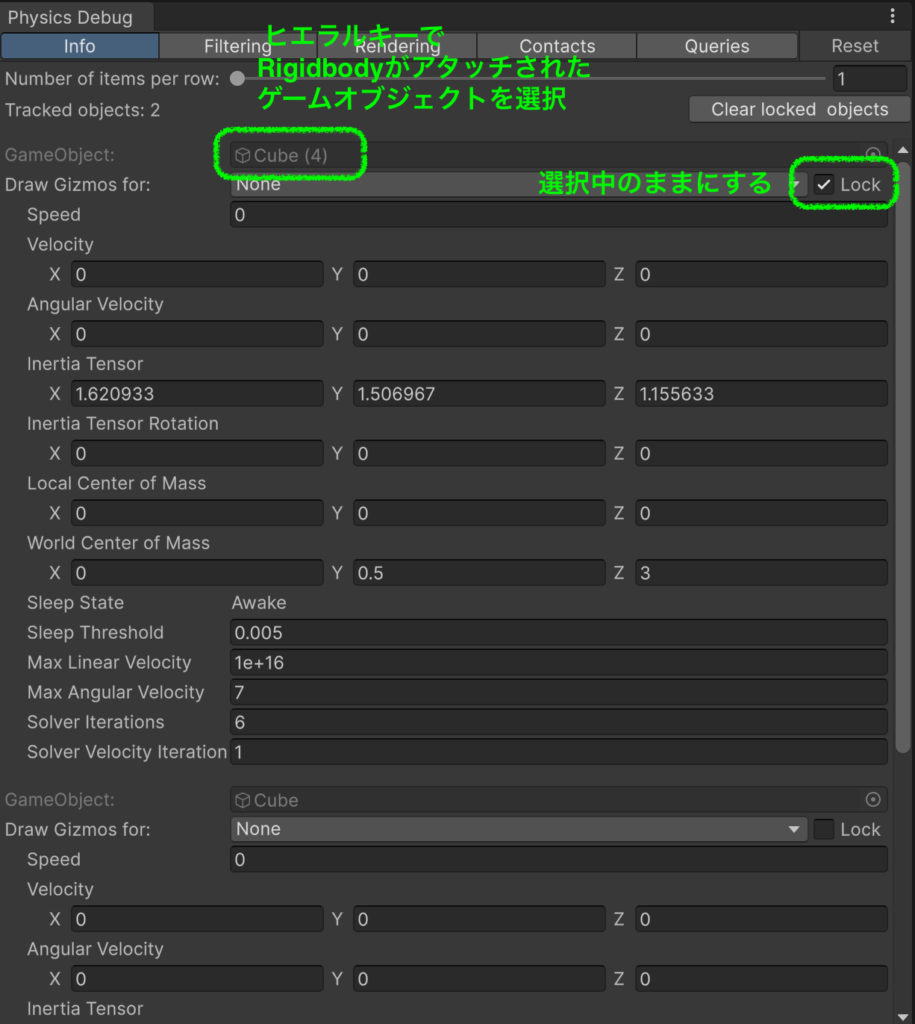Image resolution: width=915 pixels, height=1024 pixels.
Task: Enable Lock for the second Cube entry
Action: 826,829
